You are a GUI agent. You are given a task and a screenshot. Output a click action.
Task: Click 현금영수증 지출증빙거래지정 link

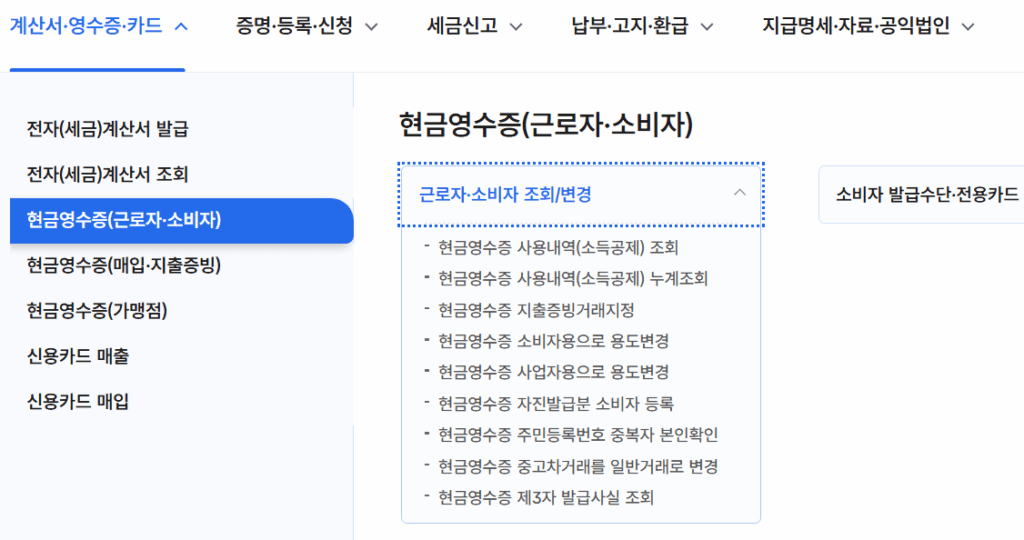[x=536, y=310]
